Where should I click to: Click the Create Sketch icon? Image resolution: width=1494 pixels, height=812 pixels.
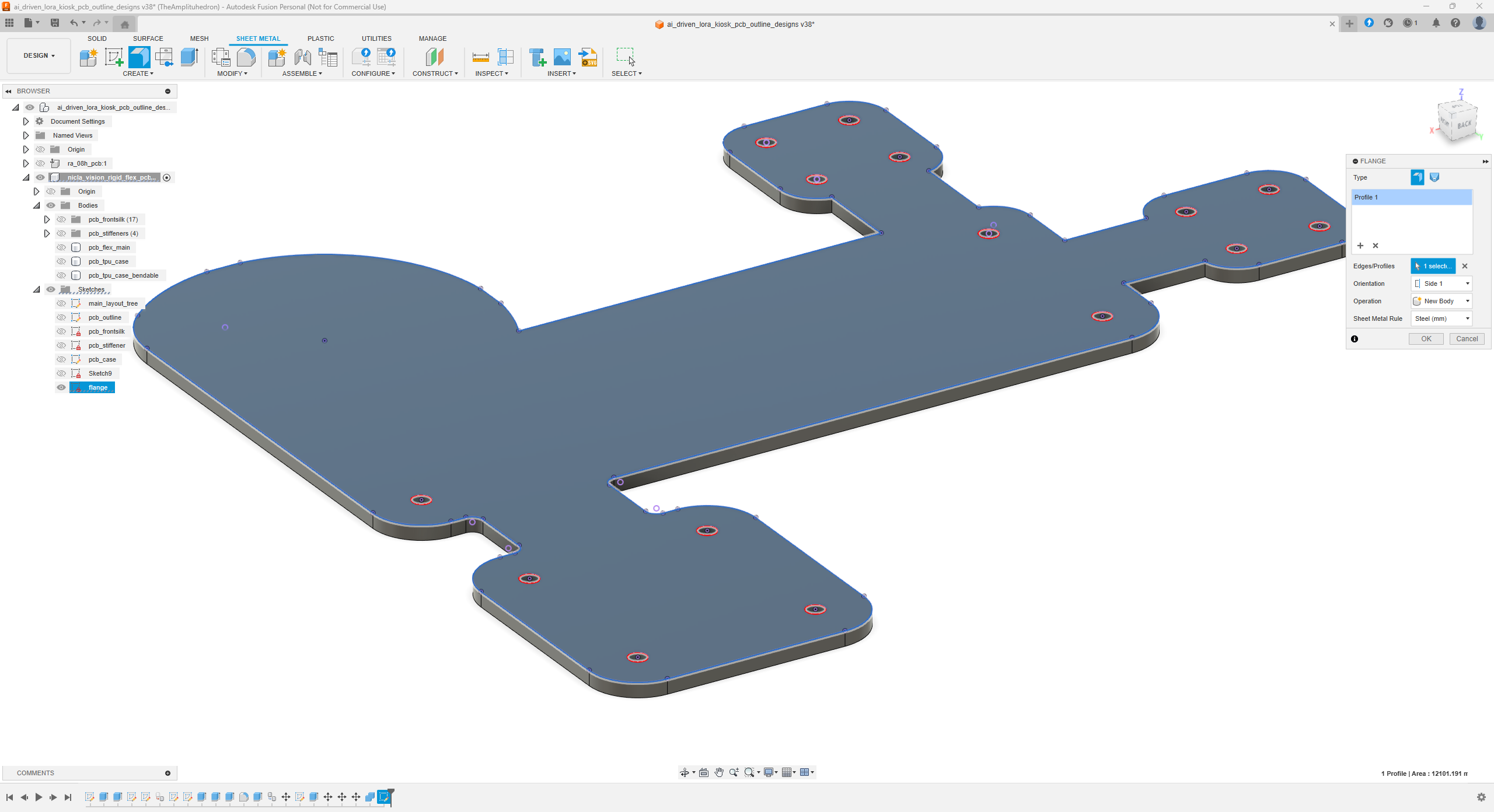(114, 57)
